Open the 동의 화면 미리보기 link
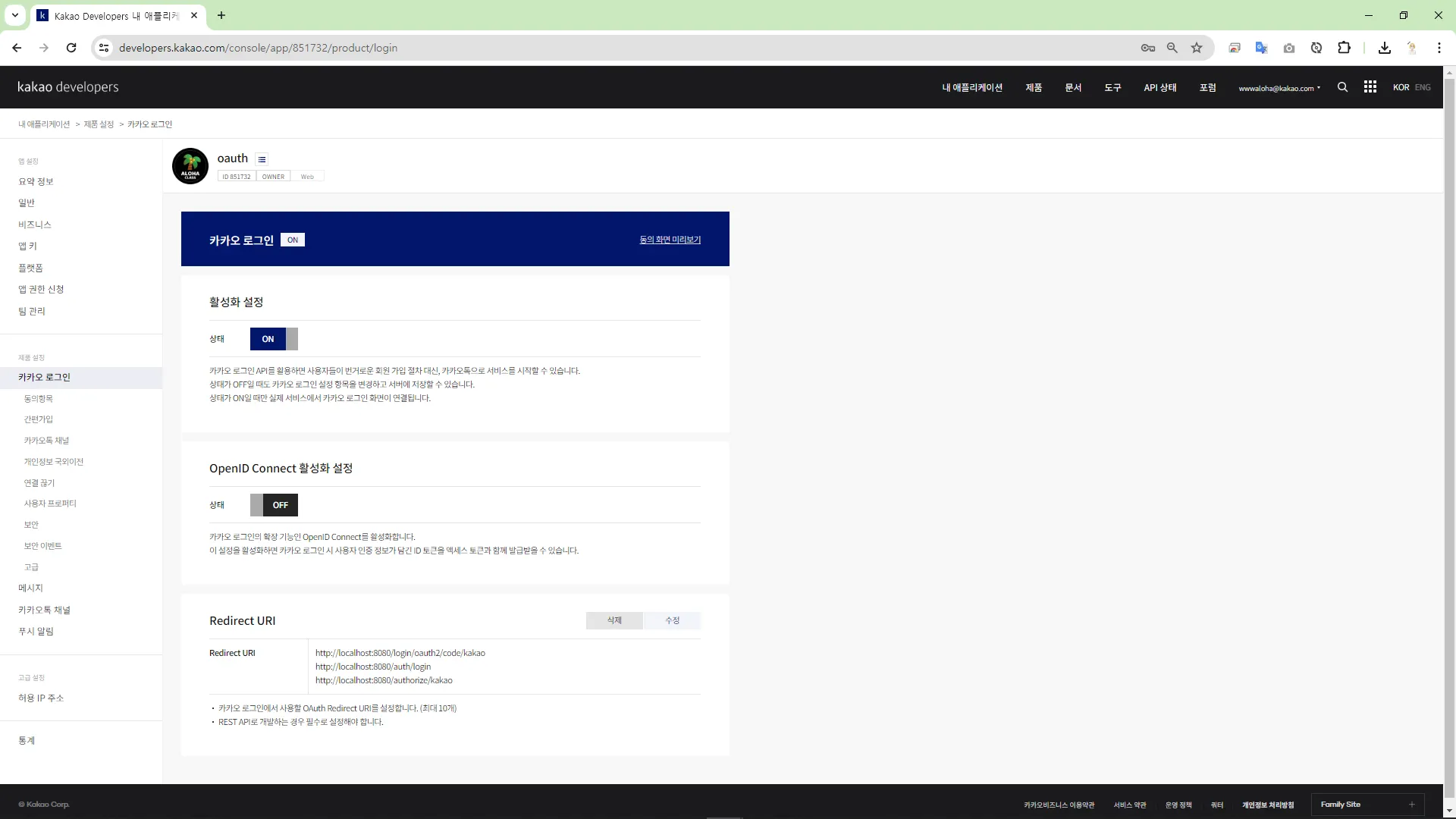Image resolution: width=1456 pixels, height=819 pixels. (670, 240)
